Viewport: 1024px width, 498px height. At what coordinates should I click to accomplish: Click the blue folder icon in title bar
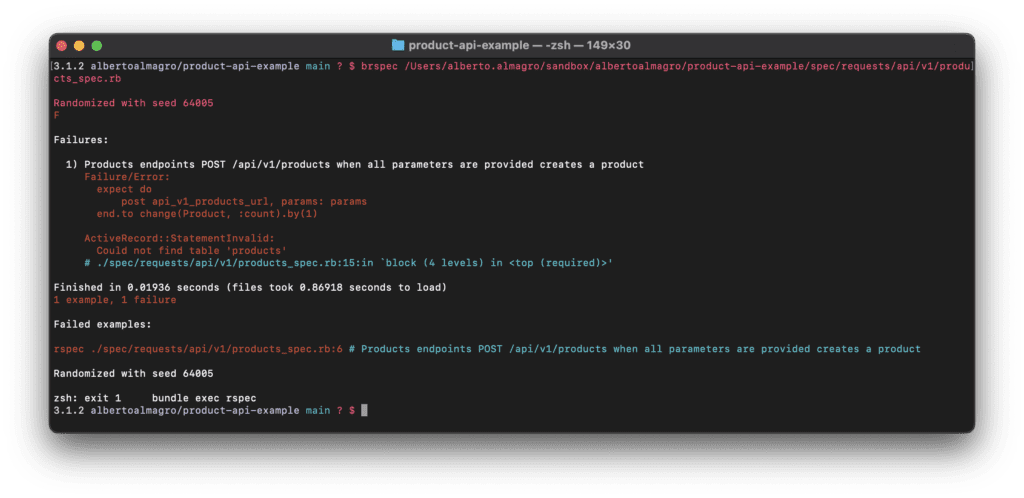point(398,45)
